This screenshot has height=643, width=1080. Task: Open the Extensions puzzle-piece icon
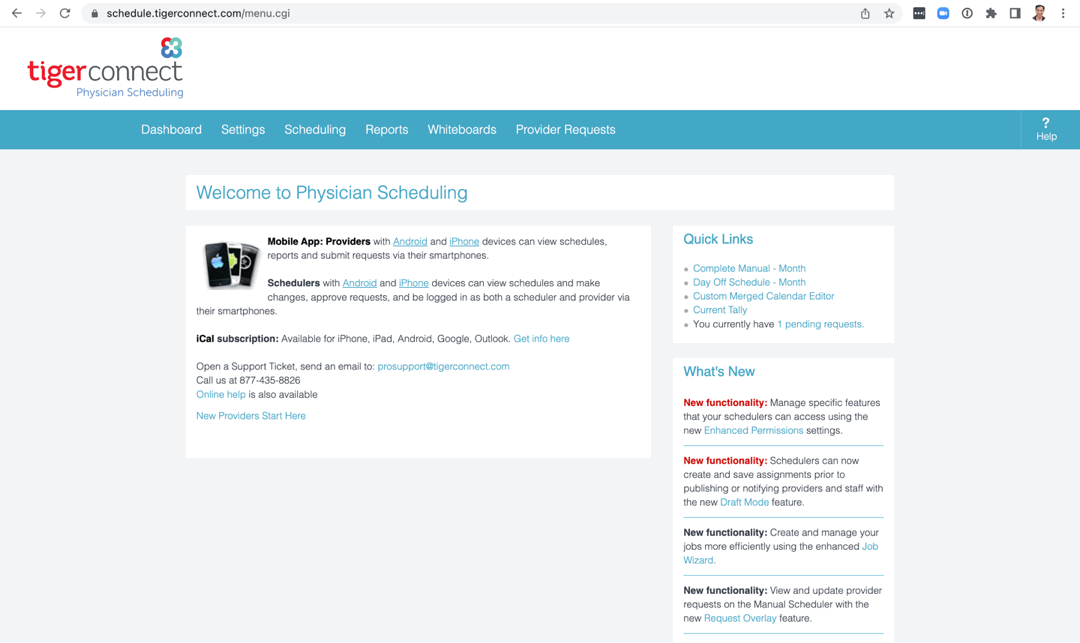991,13
